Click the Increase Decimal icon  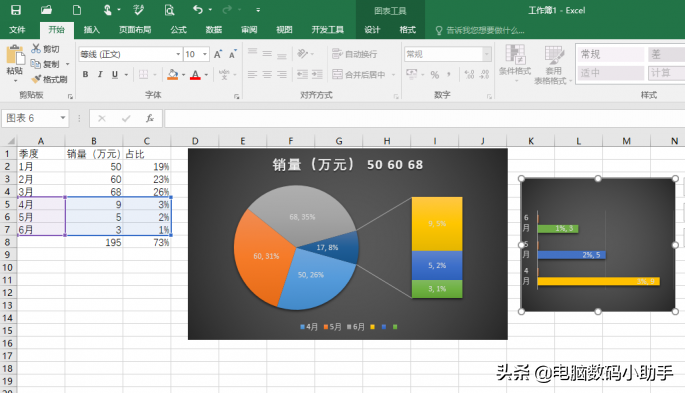pos(470,75)
